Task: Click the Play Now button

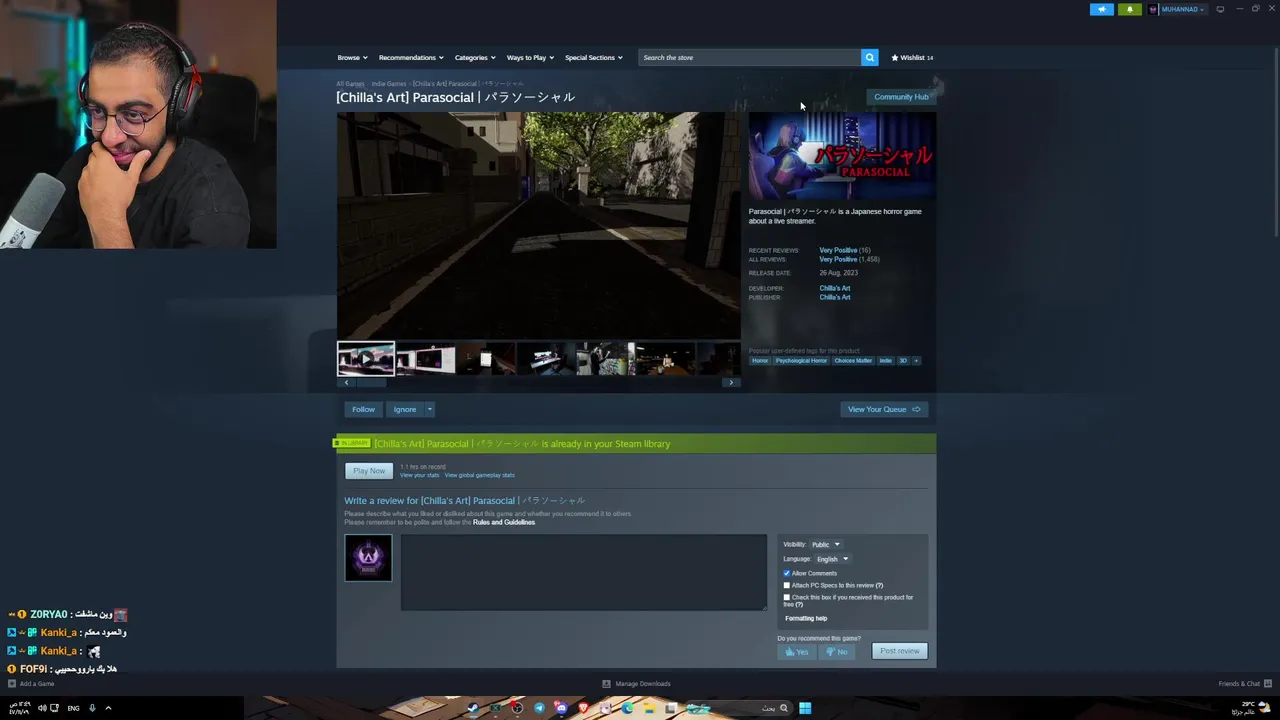Action: tap(369, 471)
